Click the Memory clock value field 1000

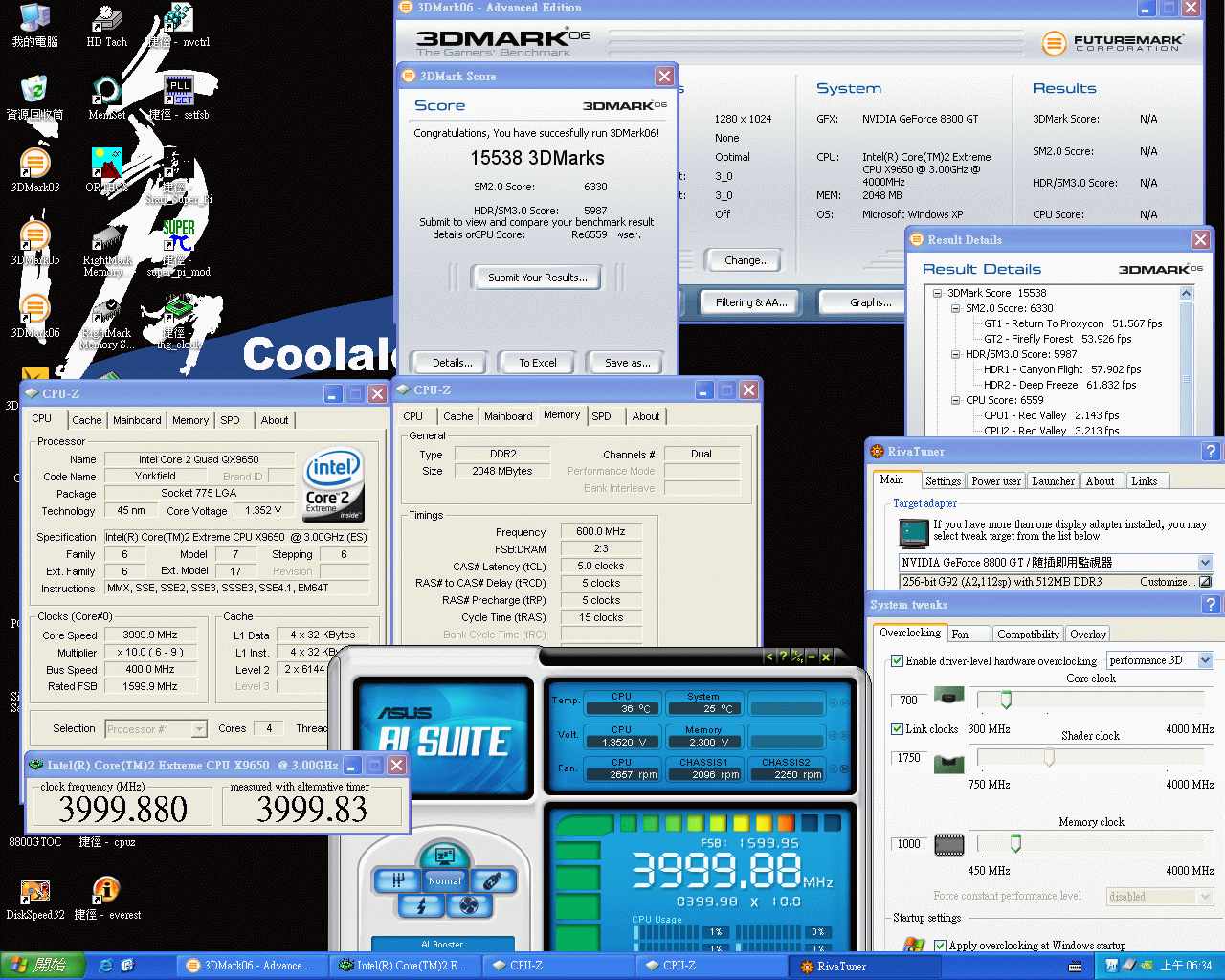[909, 843]
